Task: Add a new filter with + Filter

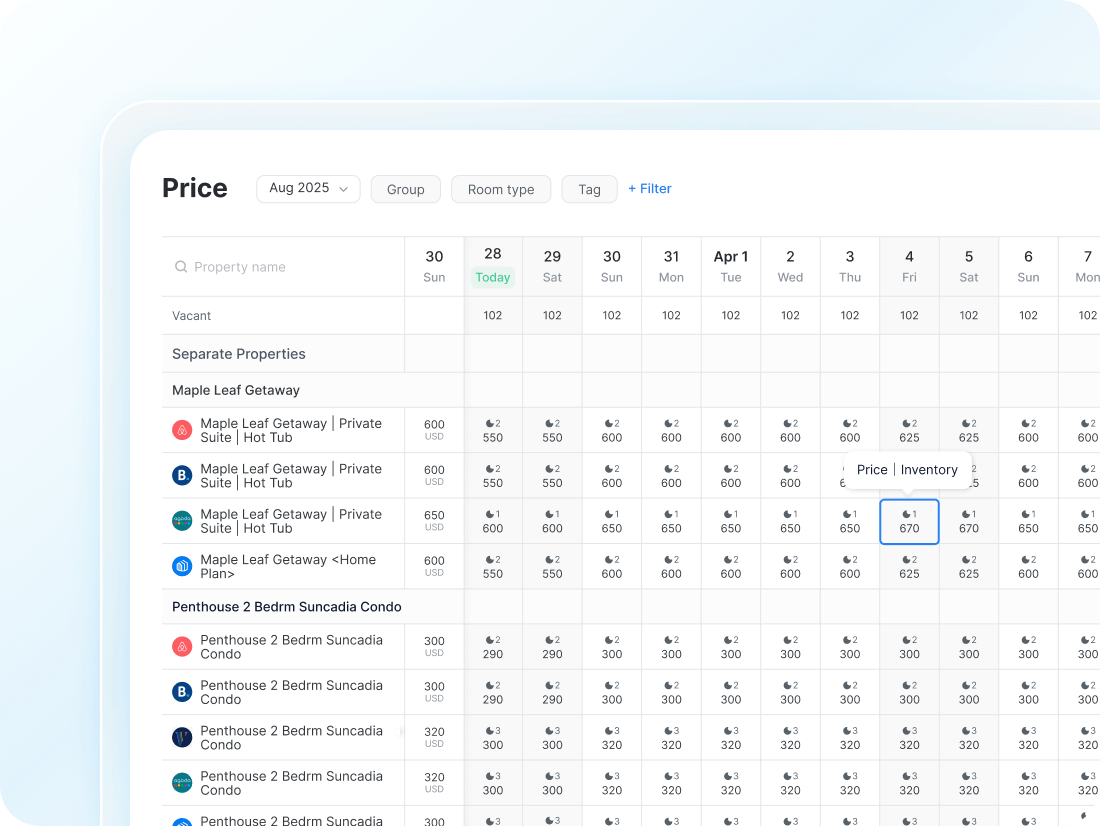Action: coord(649,188)
